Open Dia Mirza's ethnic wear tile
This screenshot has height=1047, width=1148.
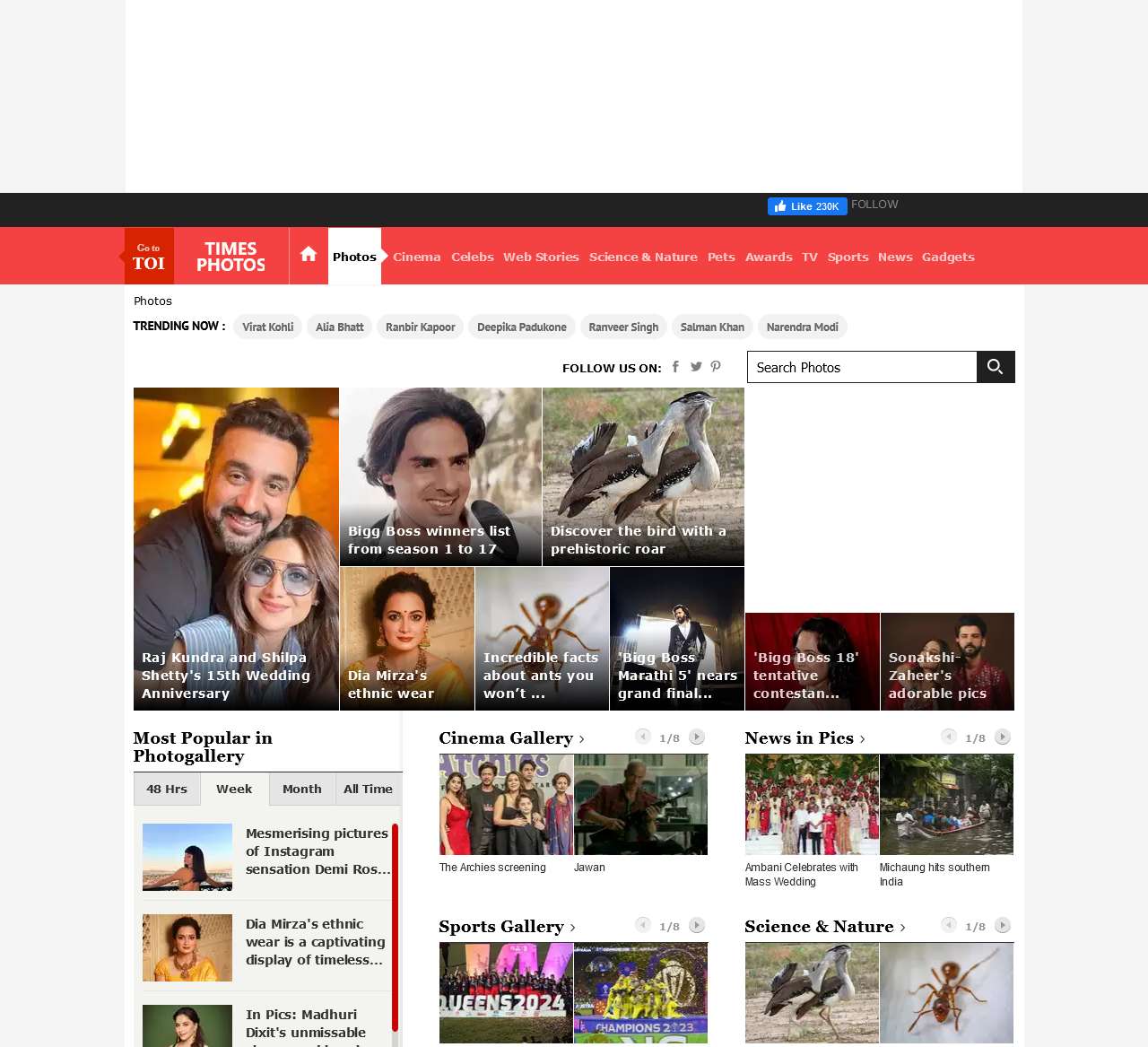point(407,639)
